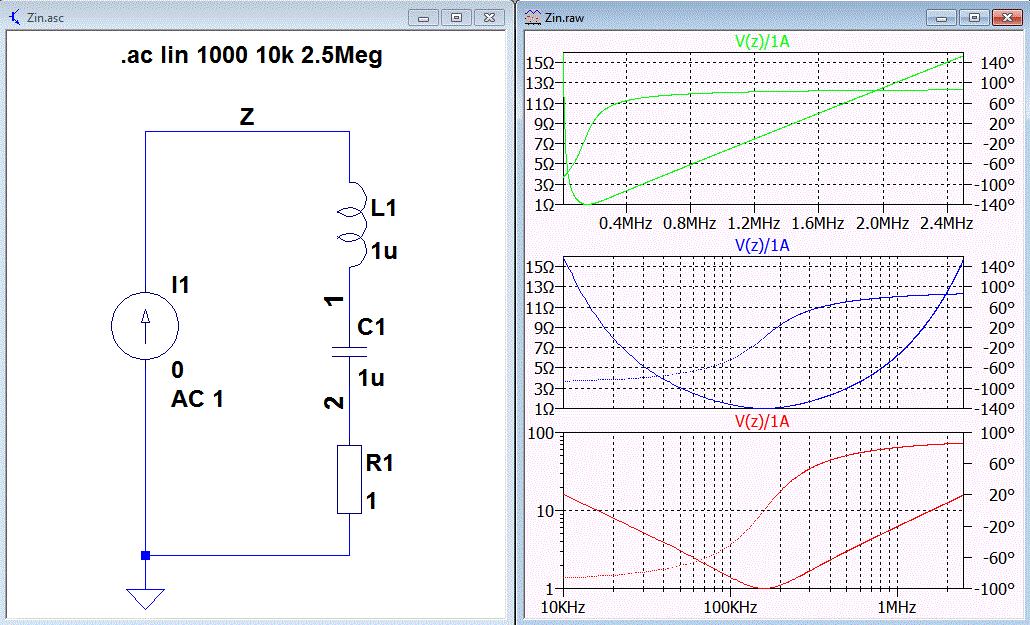Click the Zin.raw waveform window icon
The width and height of the screenshot is (1030, 625).
tap(532, 18)
